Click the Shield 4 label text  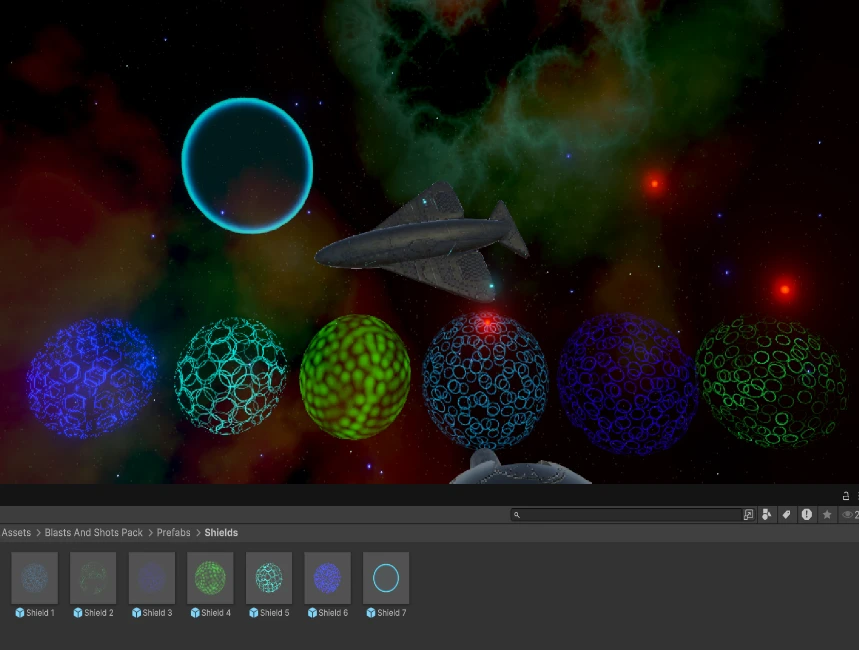[216, 613]
